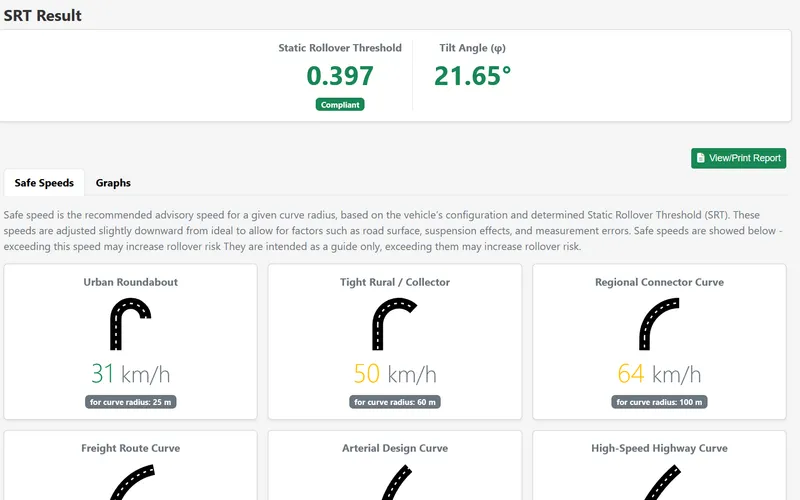The image size is (800, 500).
Task: Click the Arterial Design Curve title
Action: (395, 448)
